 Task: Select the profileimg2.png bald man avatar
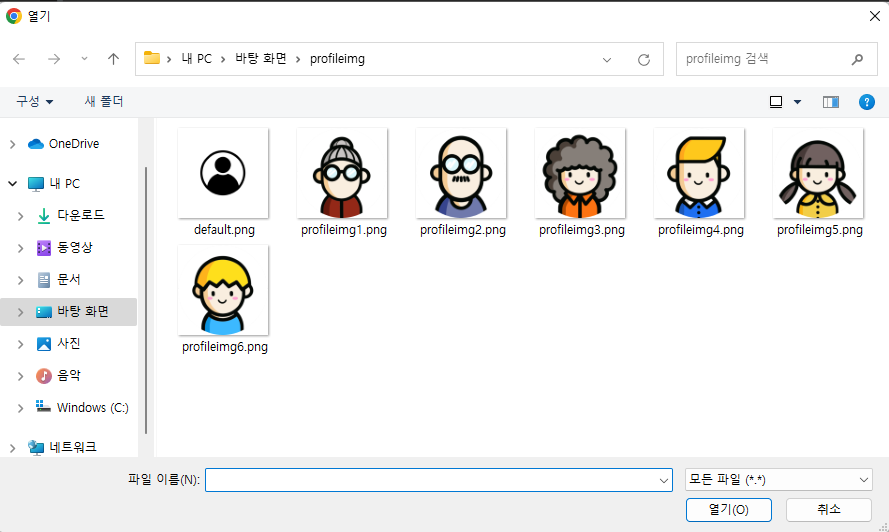(461, 173)
